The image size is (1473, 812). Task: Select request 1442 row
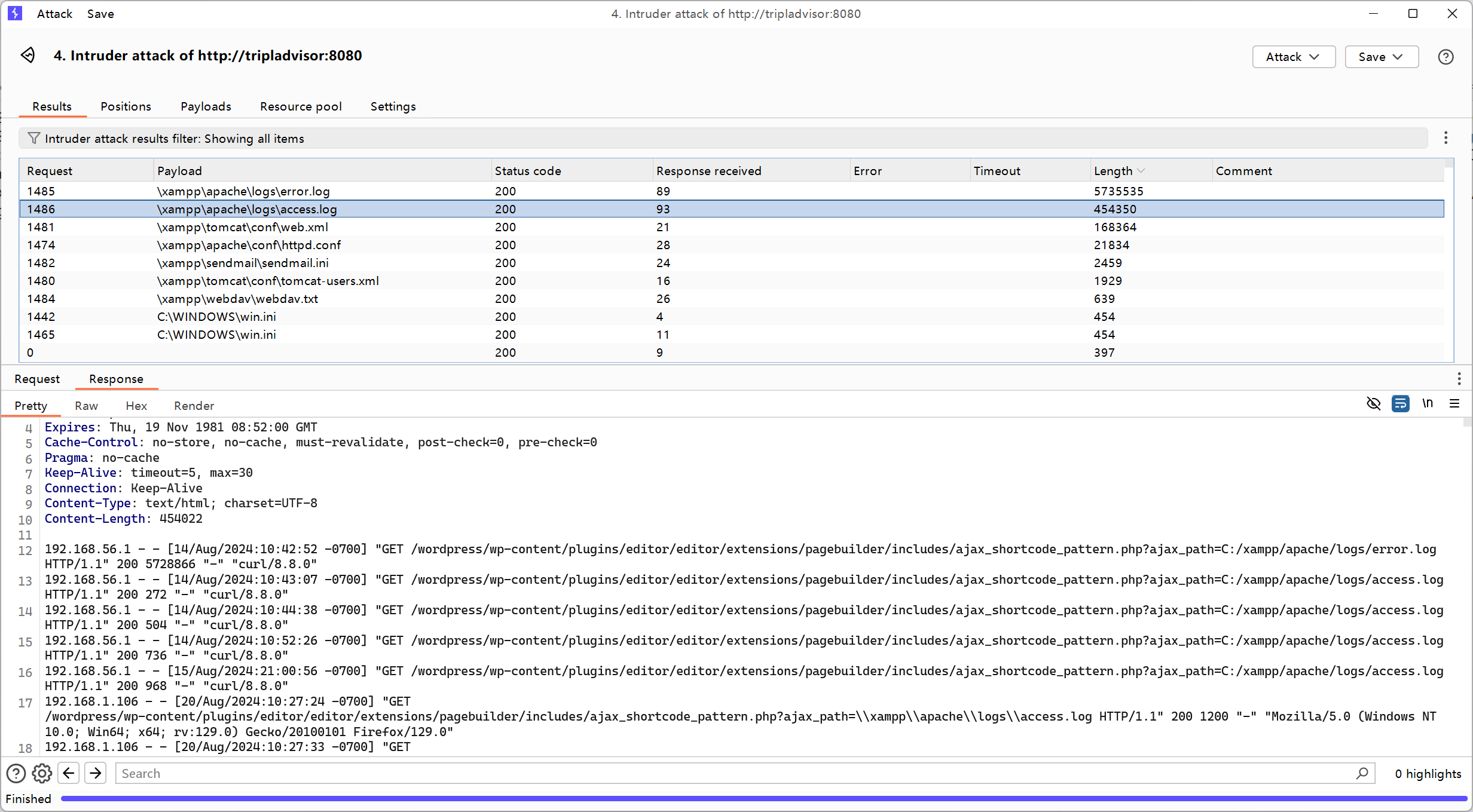point(732,317)
